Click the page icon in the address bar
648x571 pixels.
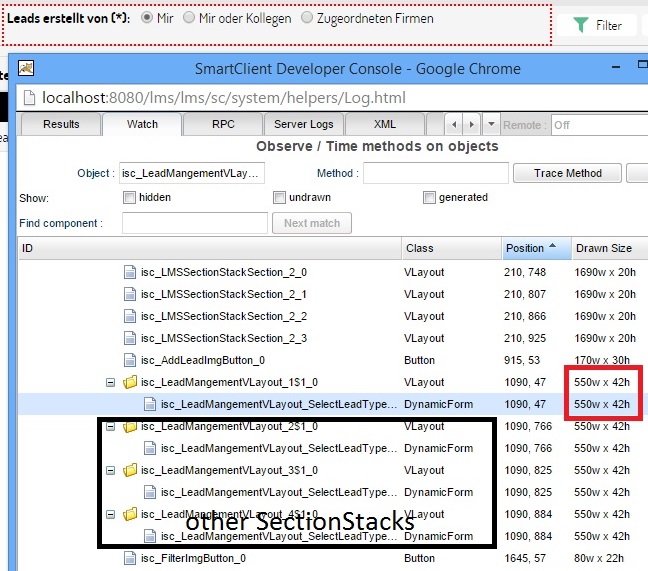tap(29, 98)
